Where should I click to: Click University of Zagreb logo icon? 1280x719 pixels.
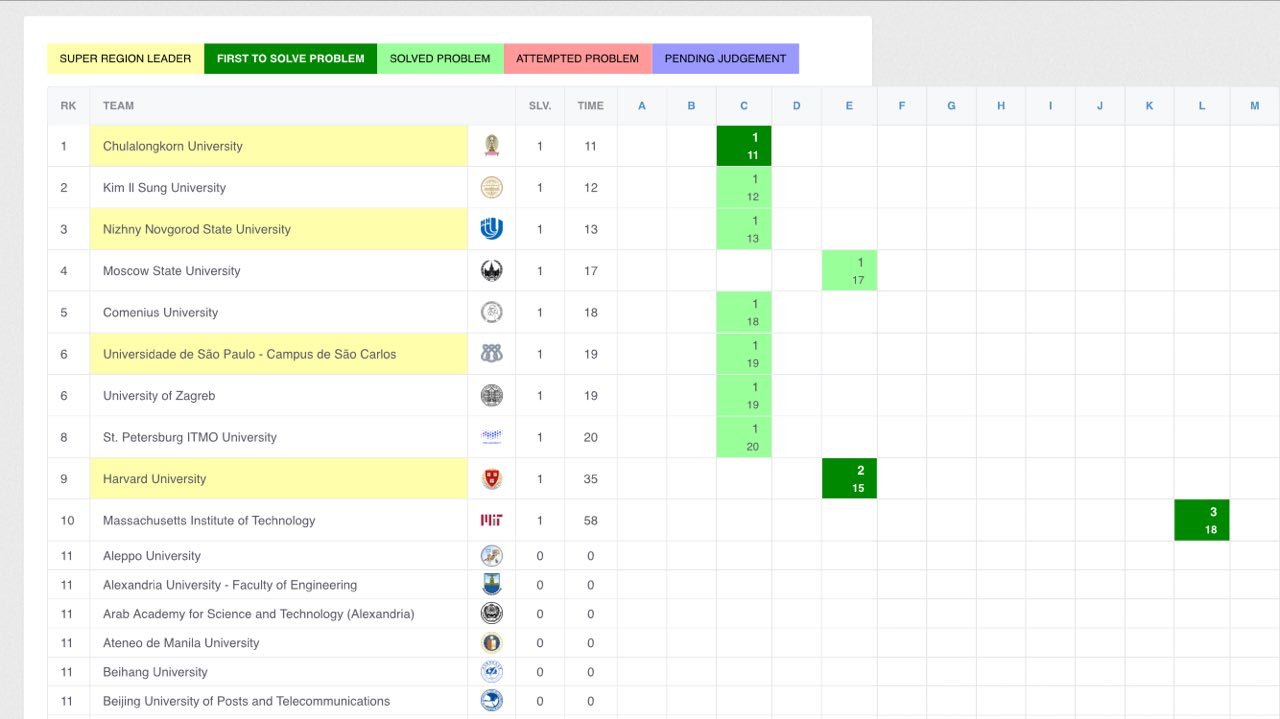point(491,396)
